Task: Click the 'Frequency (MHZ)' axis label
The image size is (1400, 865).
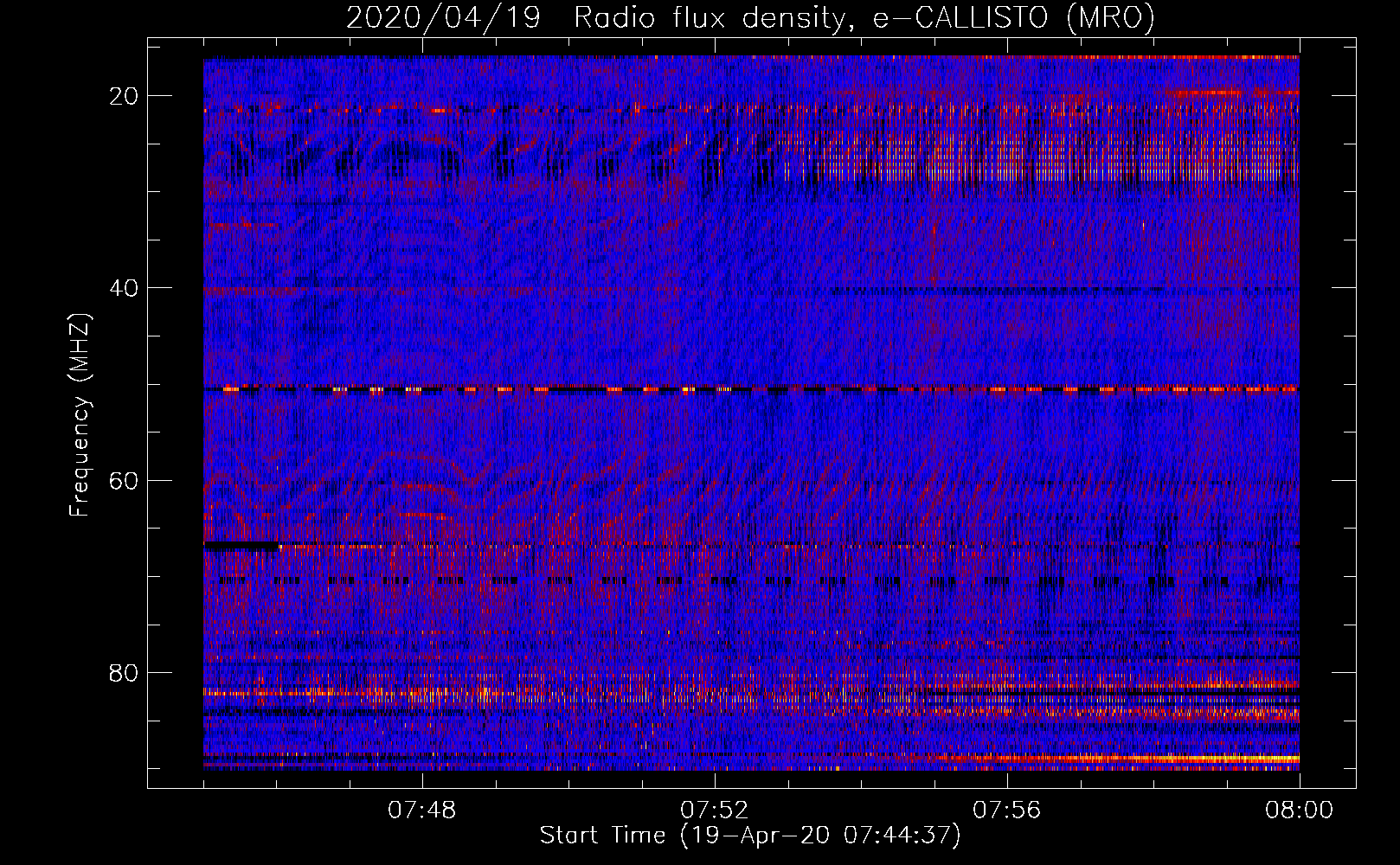Action: tap(80, 415)
